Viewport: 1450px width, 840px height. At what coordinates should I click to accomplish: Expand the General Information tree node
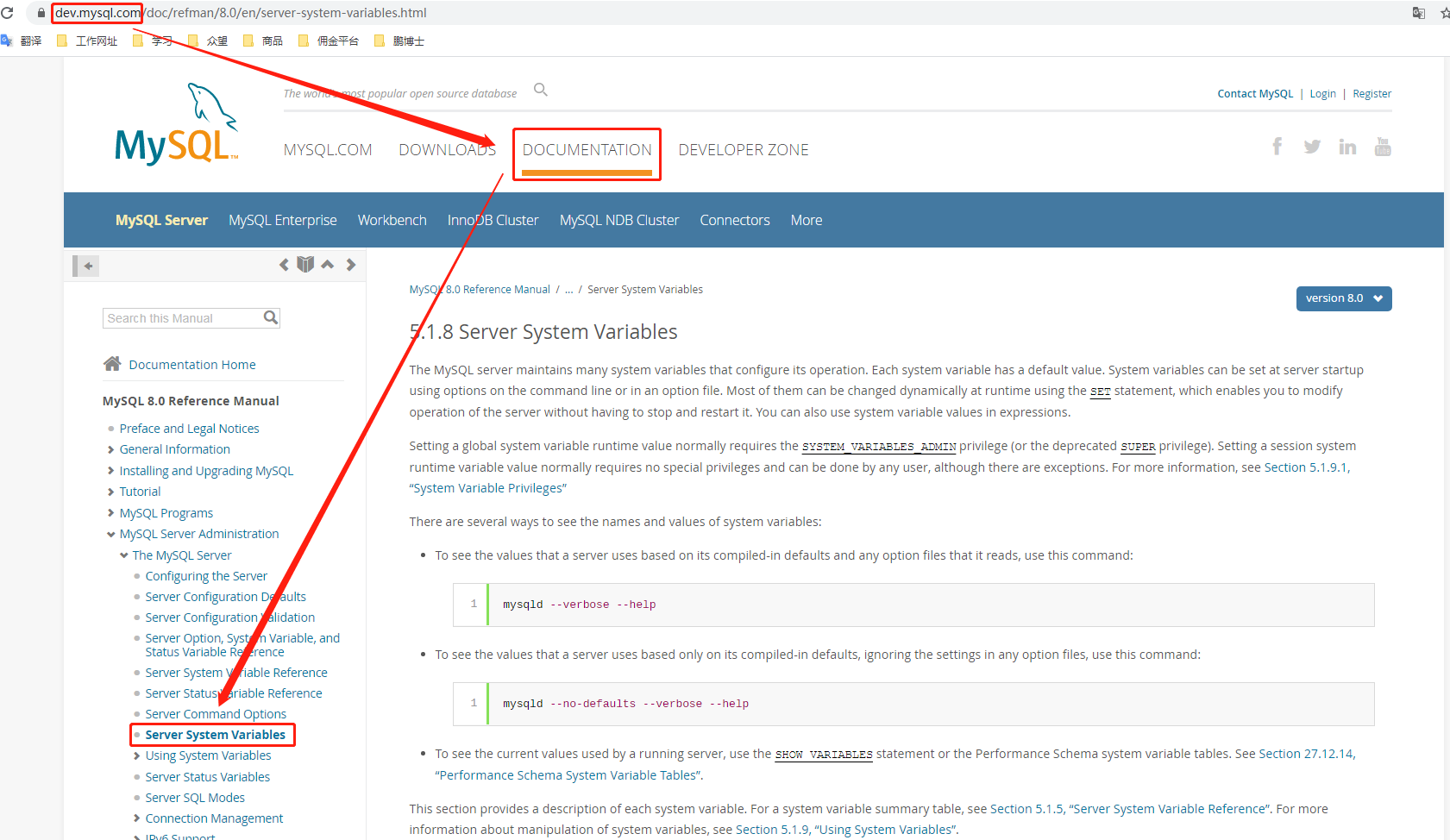(110, 449)
